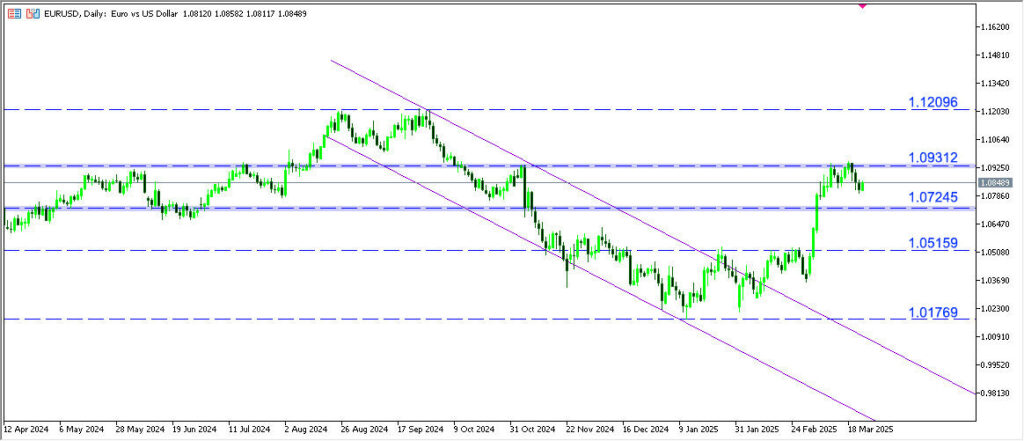Click the 1.13420 price axis value
The height and width of the screenshot is (441, 1024).
996,83
